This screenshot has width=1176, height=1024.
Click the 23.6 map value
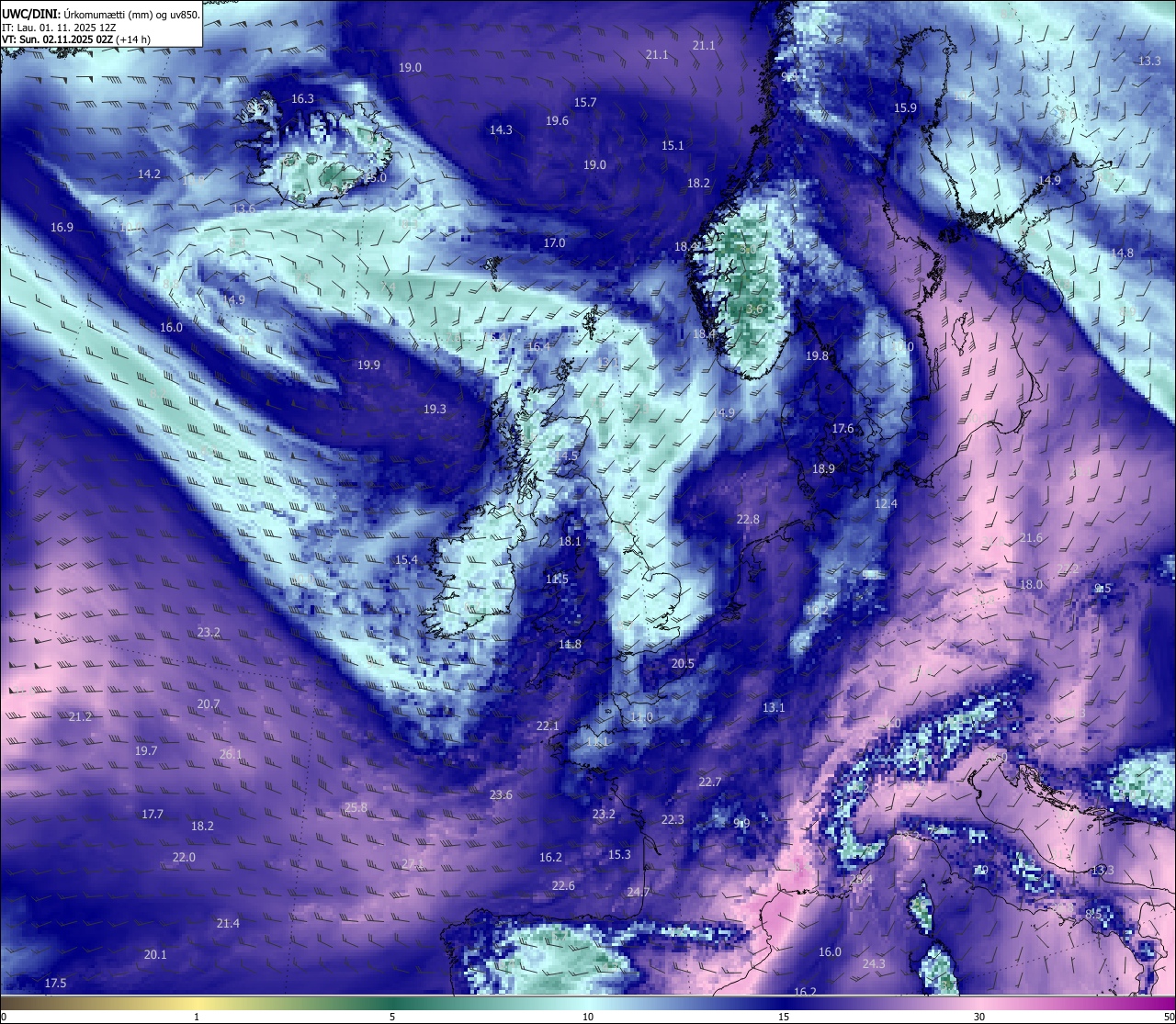pos(501,795)
